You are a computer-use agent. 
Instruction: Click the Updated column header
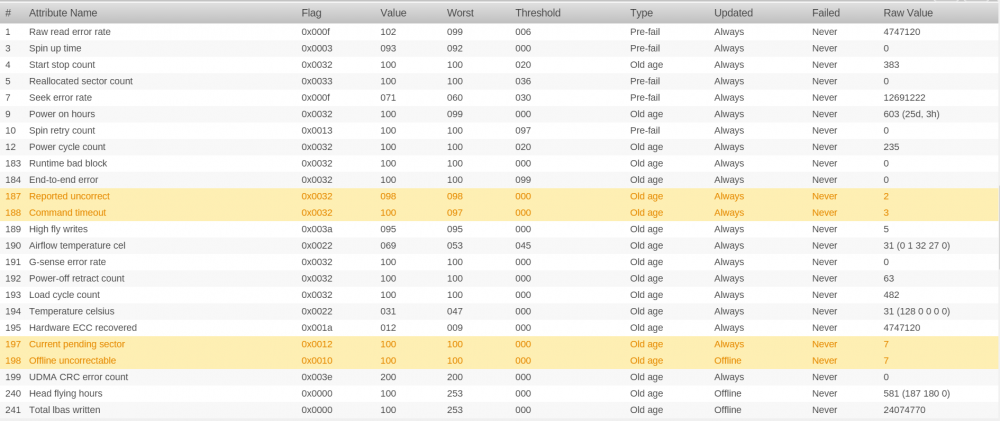coord(733,13)
